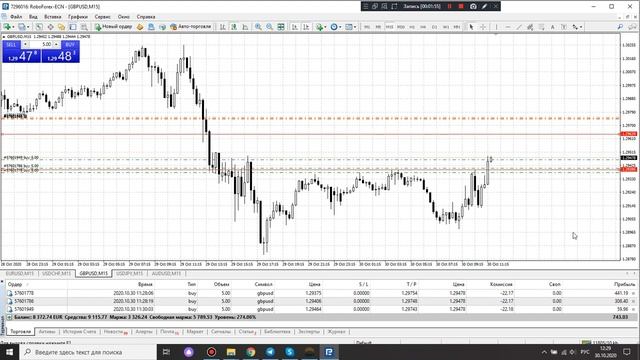The image size is (640, 360).
Task: Open the Profiles icon
Action: [21, 27]
